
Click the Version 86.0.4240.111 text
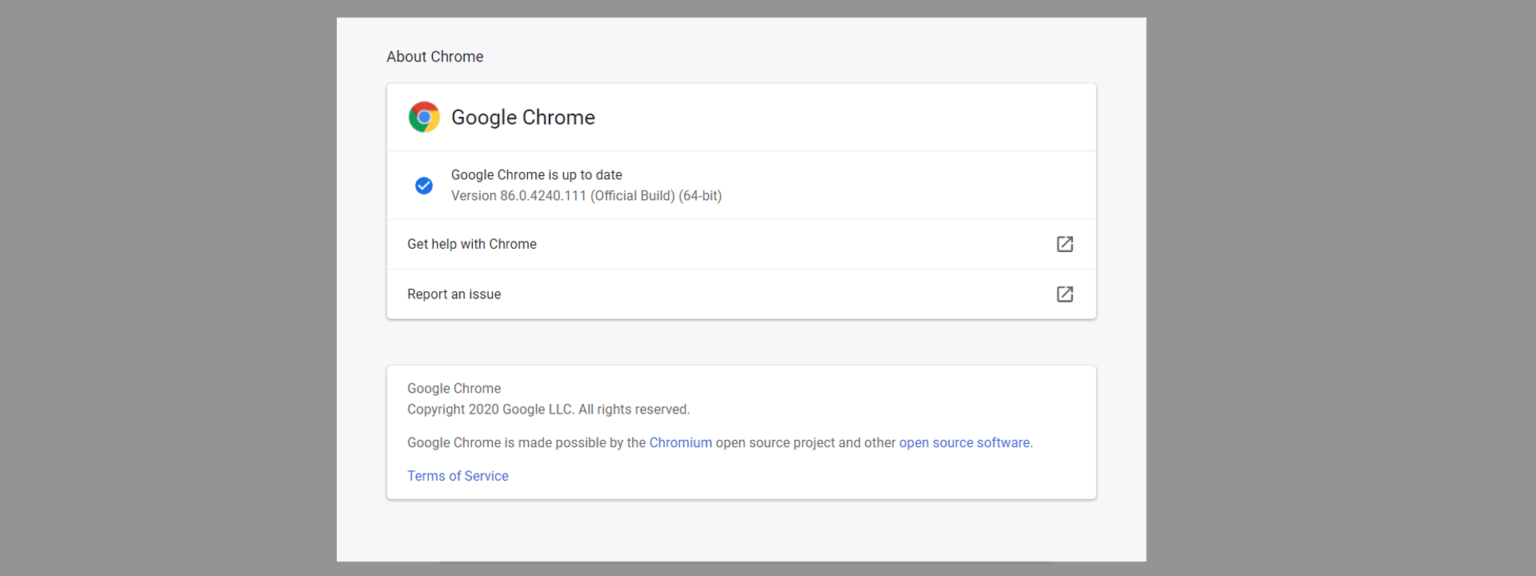tap(518, 196)
